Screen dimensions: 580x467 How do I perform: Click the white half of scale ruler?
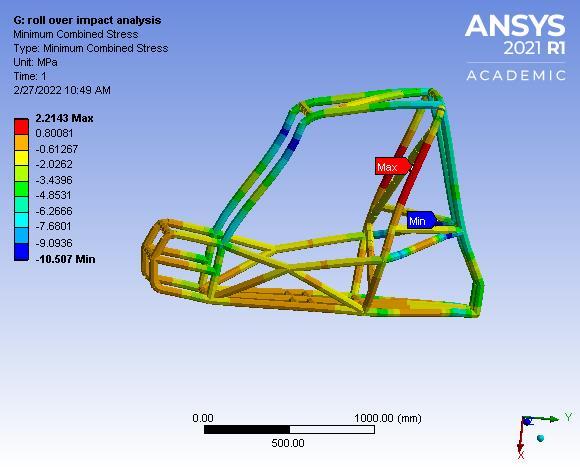click(332, 429)
